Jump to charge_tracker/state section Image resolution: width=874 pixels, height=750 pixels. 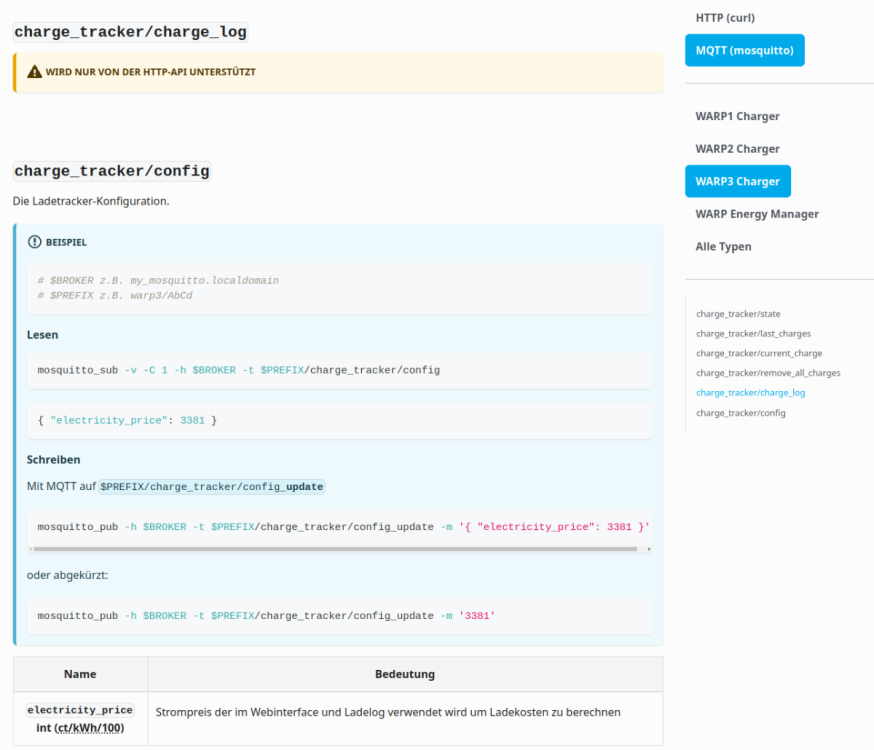click(738, 314)
